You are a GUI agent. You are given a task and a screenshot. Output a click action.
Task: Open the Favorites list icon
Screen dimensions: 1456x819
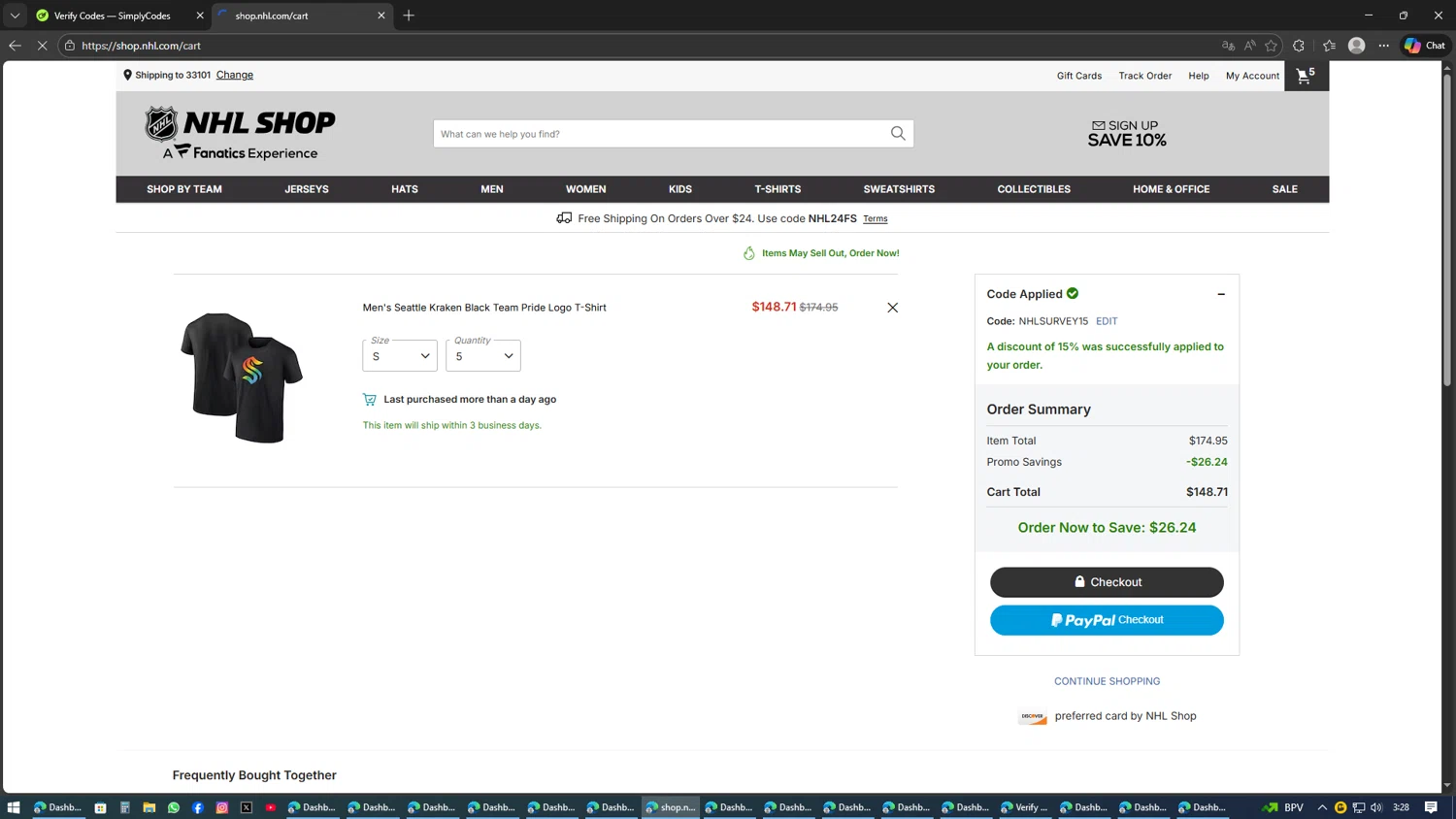tap(1329, 46)
